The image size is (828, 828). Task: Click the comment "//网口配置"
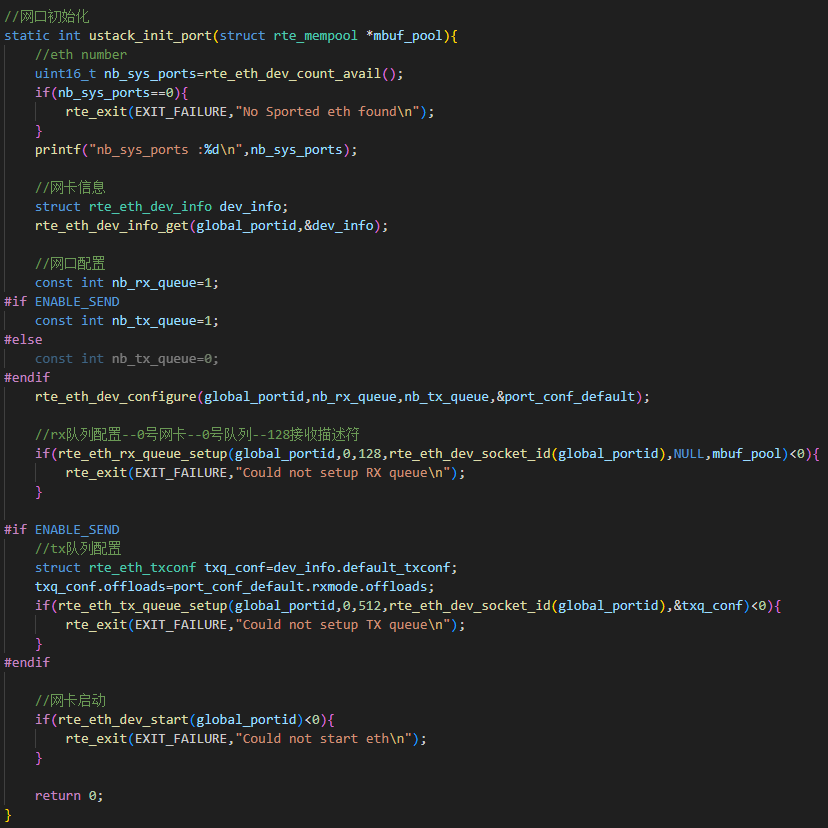coord(70,264)
